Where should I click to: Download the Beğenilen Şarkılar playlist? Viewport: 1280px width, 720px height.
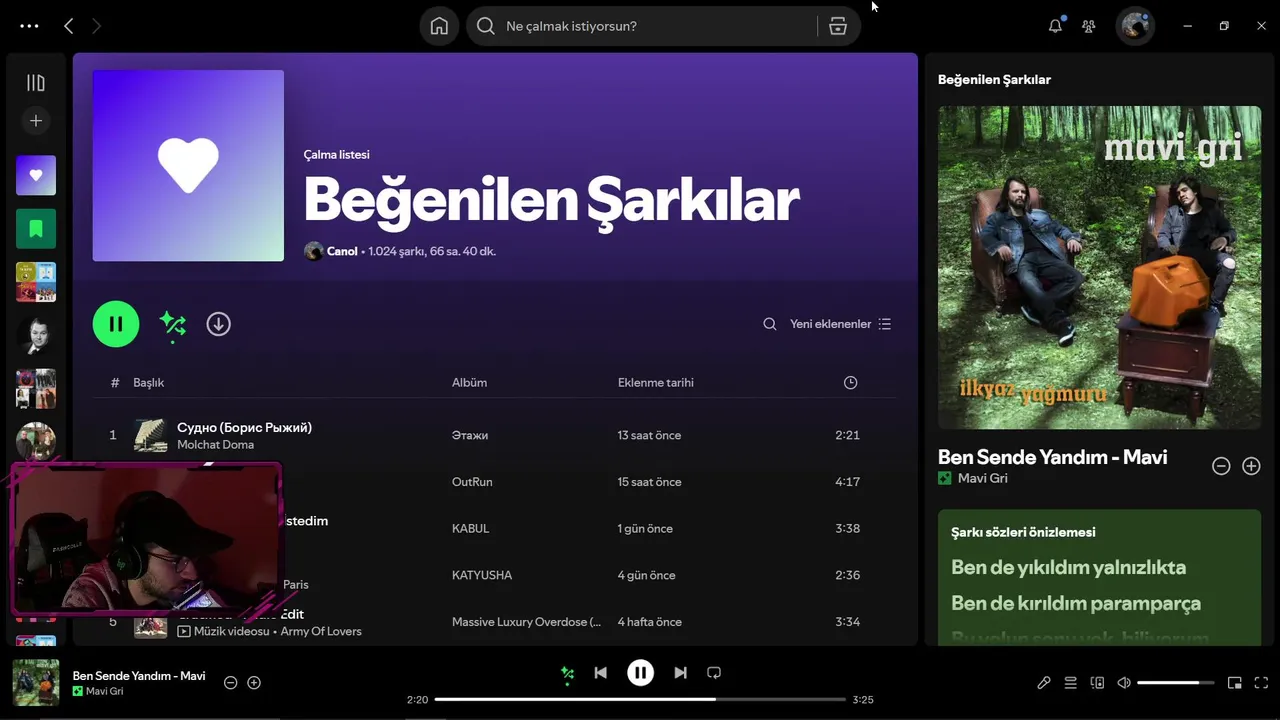(218, 324)
